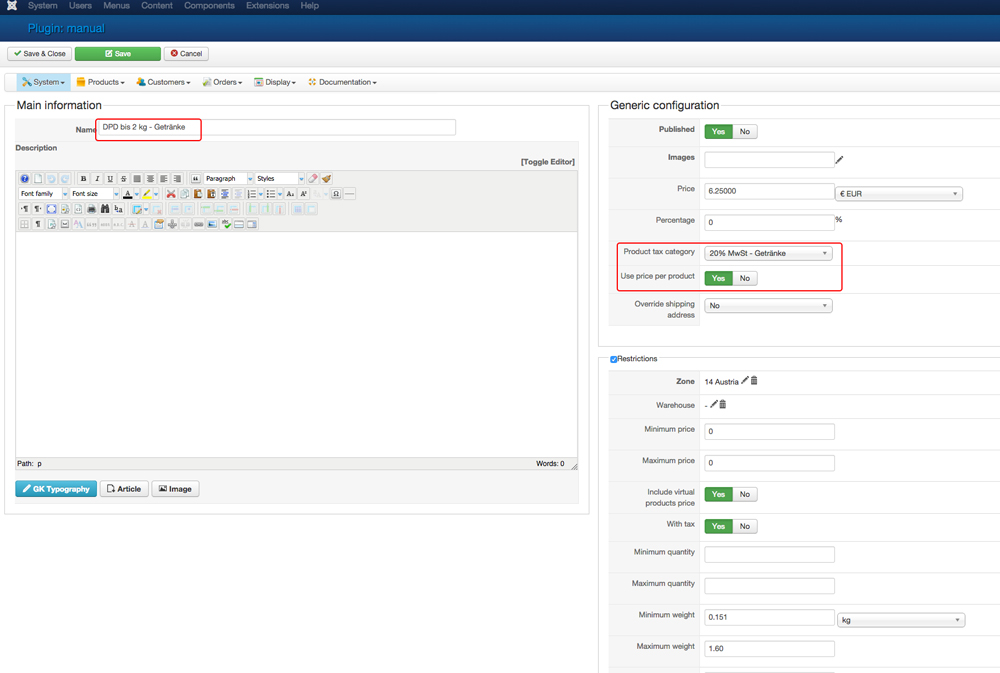1000x673 pixels.
Task: Click the Cancel button
Action: click(186, 54)
